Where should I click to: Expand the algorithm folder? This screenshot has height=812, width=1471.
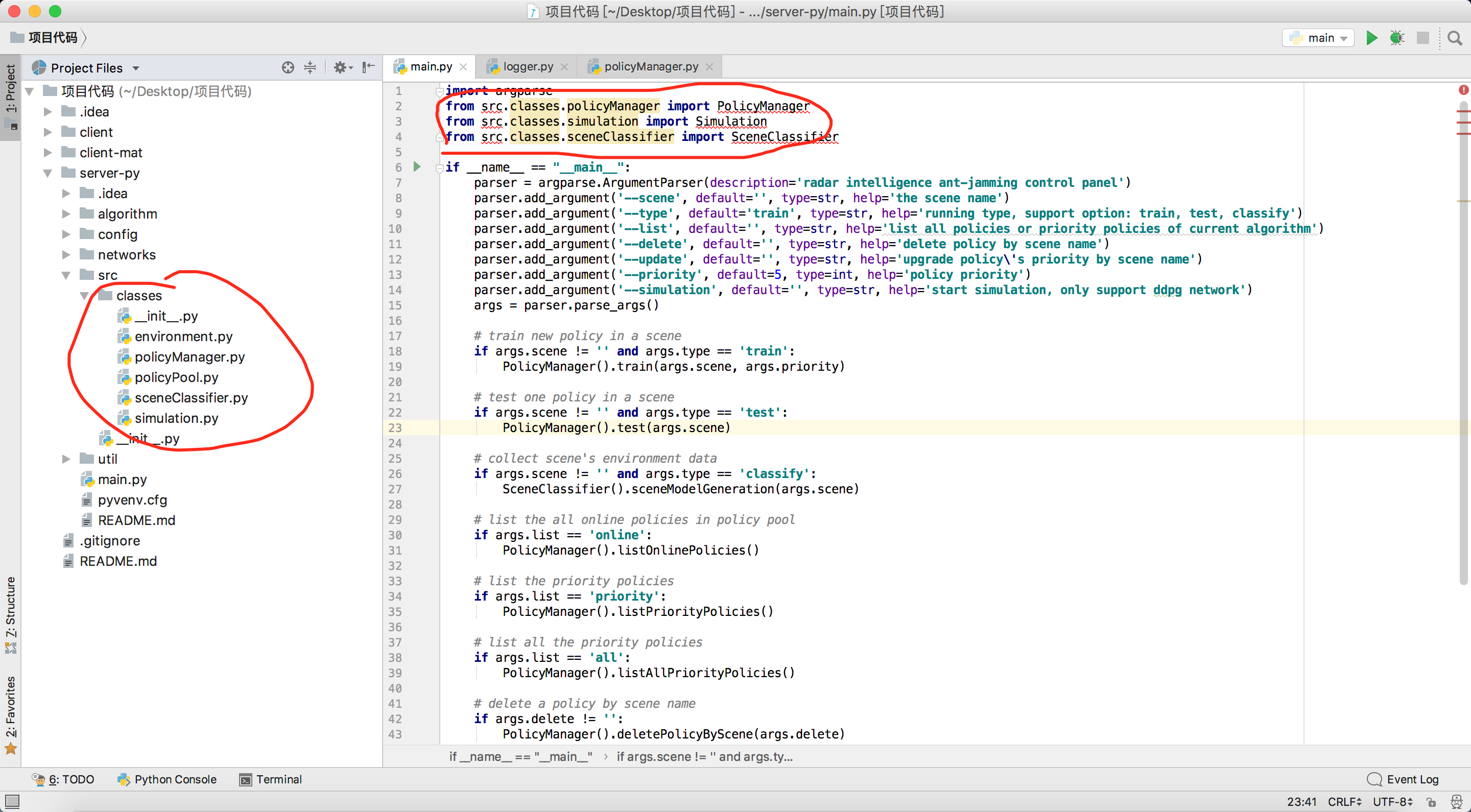tap(66, 213)
